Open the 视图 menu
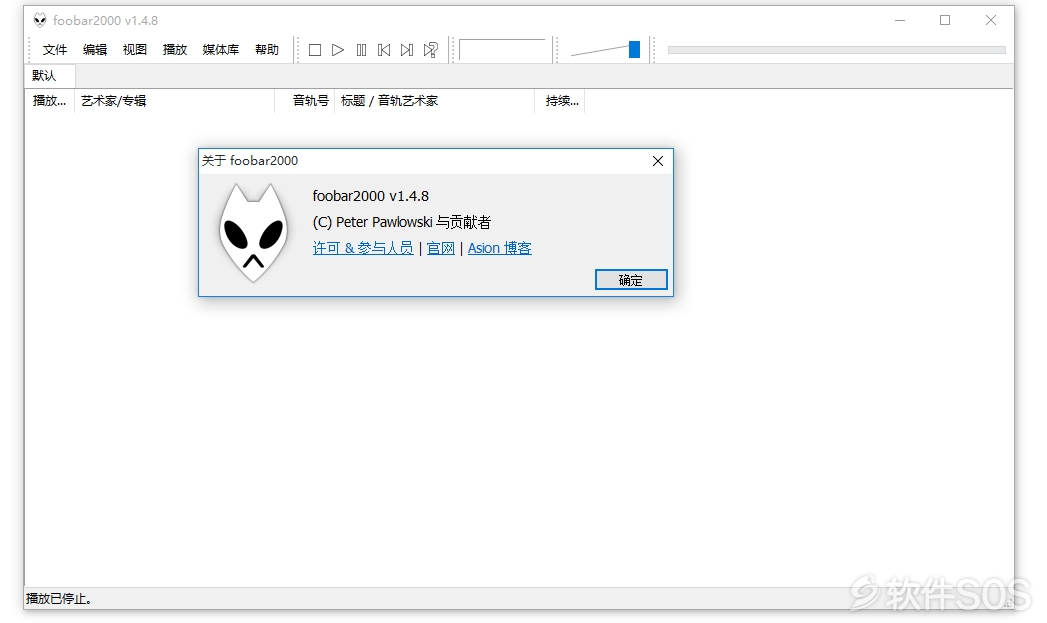This screenshot has width=1047, height=623. click(134, 49)
